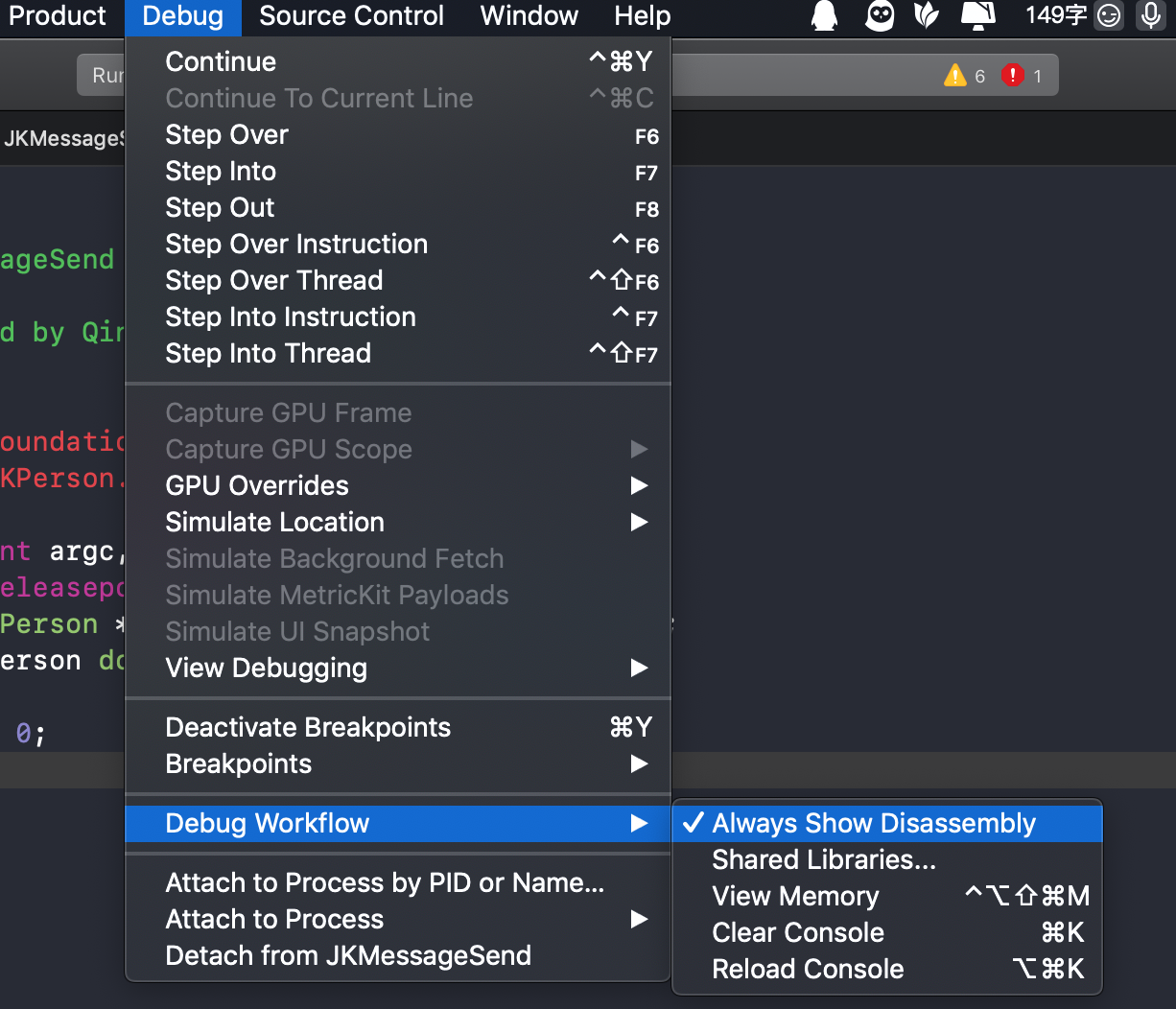Expand the Breakpoints submenu
The height and width of the screenshot is (1009, 1176).
click(239, 763)
